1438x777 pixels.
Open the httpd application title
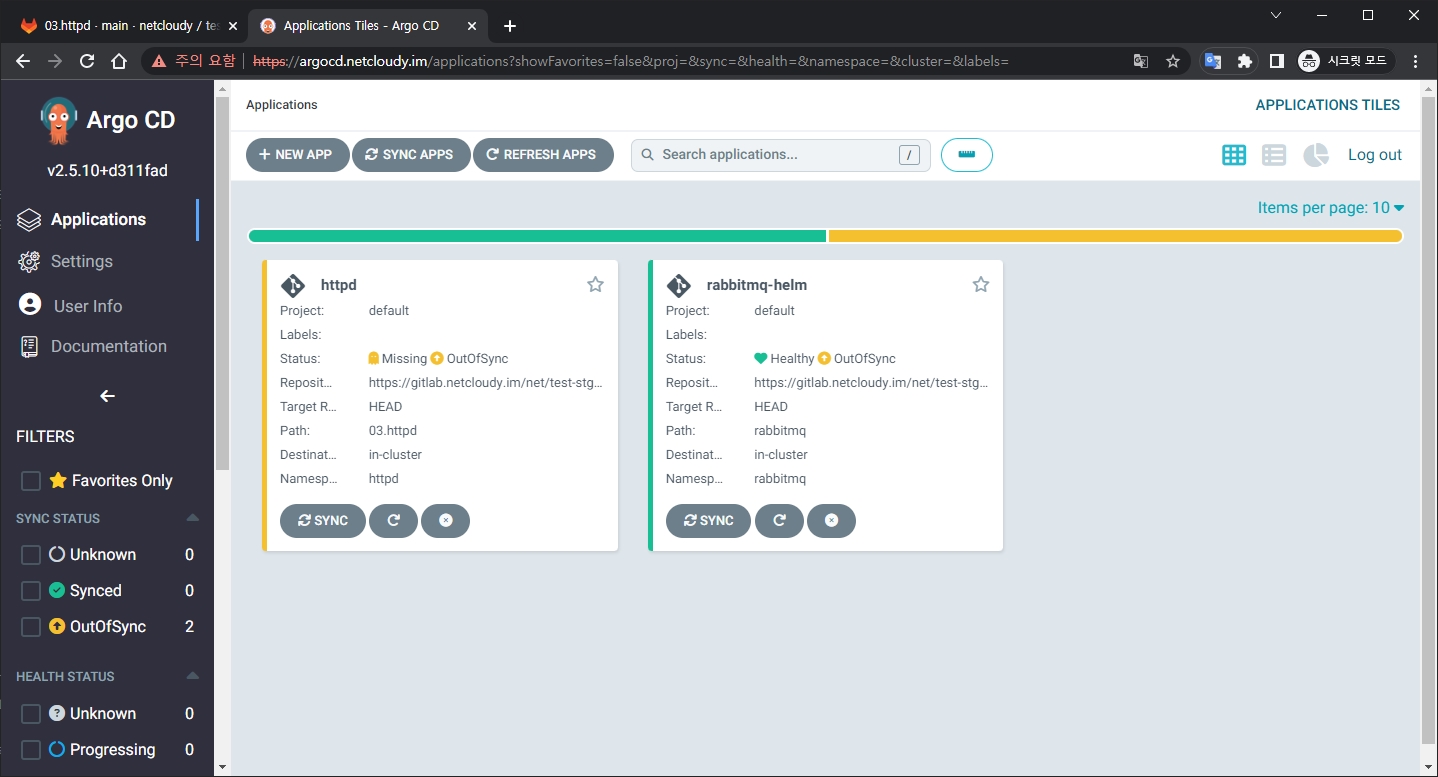tap(339, 285)
